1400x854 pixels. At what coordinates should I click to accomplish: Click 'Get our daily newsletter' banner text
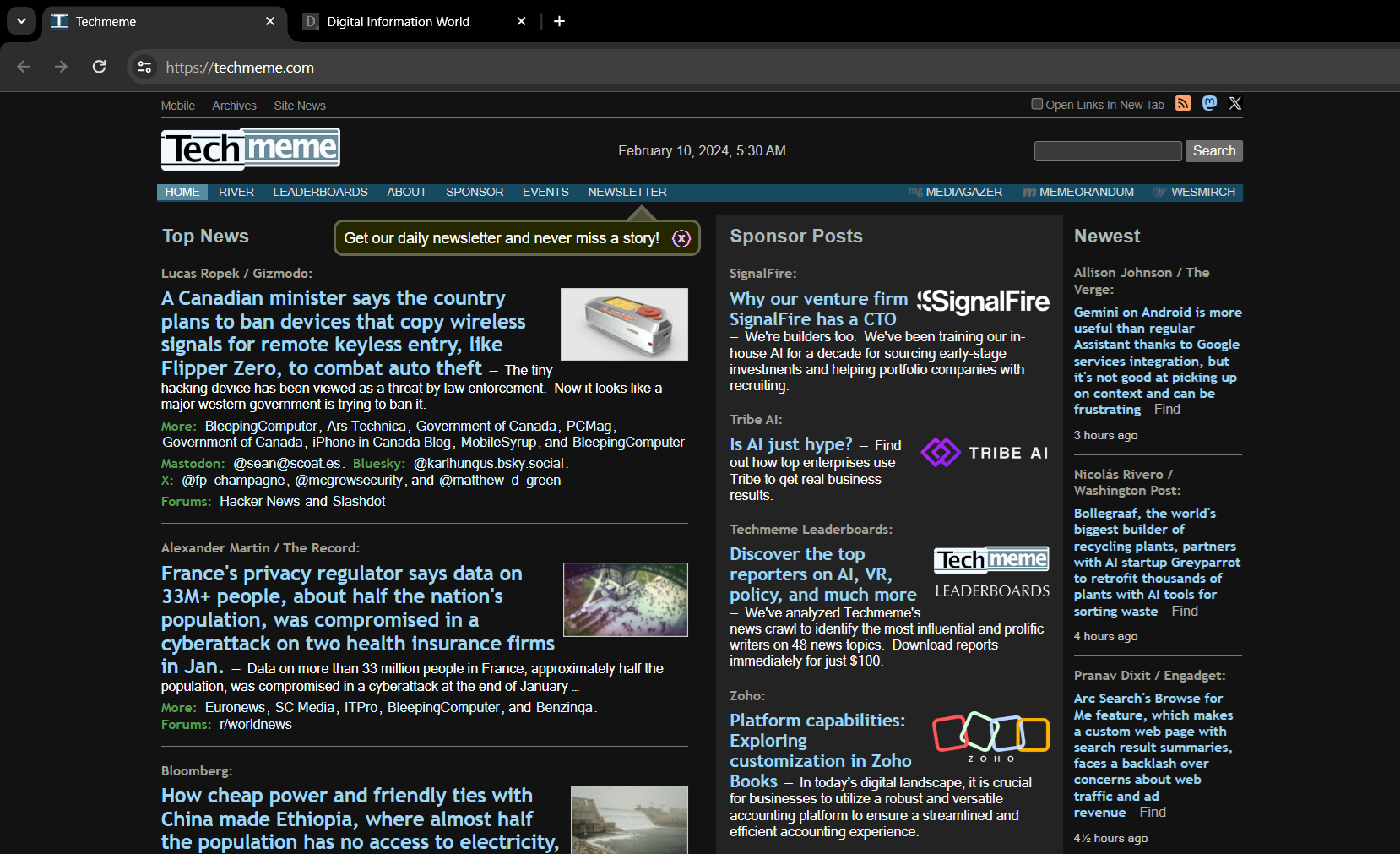click(x=502, y=239)
